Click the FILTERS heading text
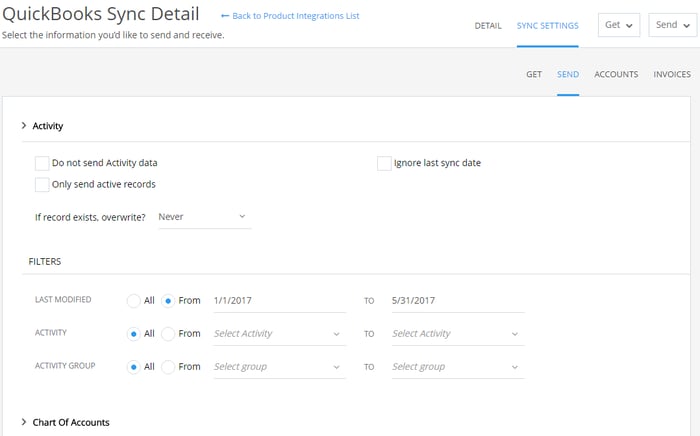The image size is (700, 436). coord(45,262)
